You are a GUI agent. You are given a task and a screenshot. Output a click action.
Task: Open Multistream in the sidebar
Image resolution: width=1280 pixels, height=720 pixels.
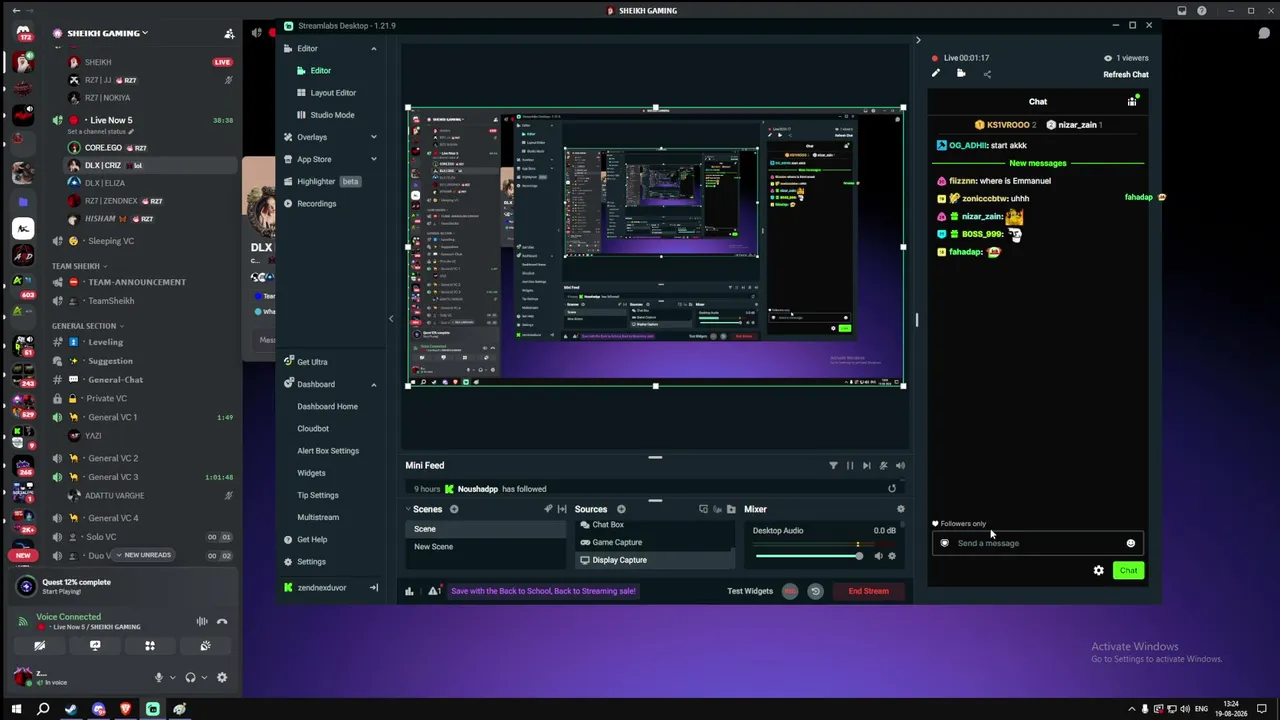click(x=318, y=517)
